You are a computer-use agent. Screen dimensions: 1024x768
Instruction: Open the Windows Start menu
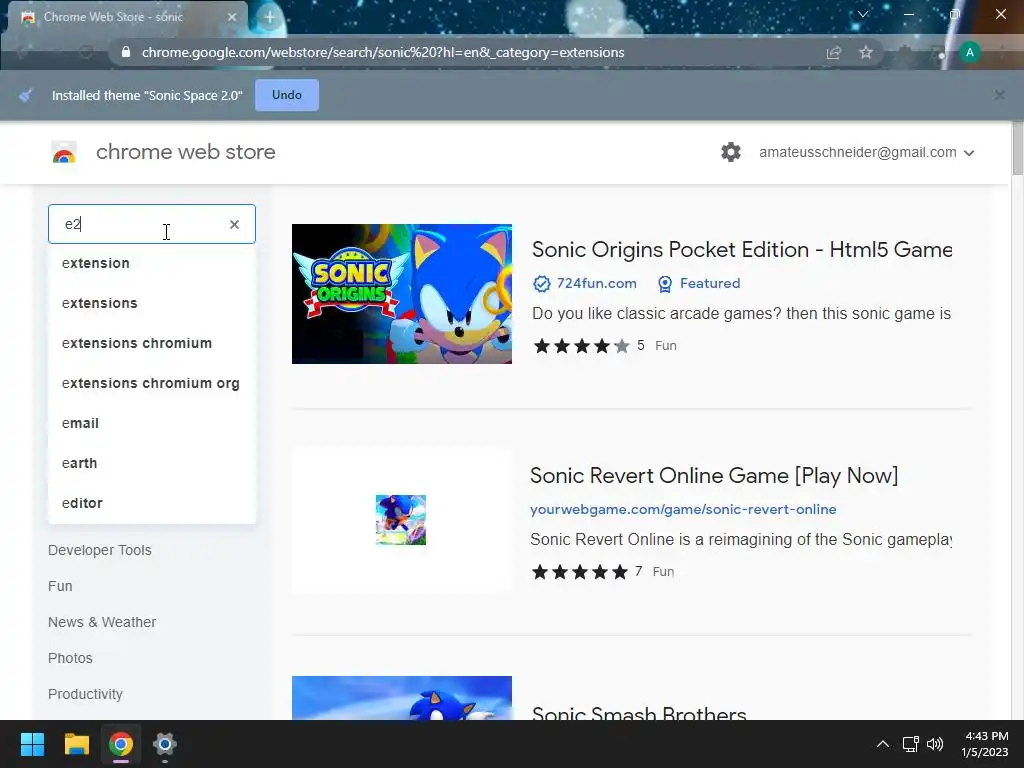[x=32, y=744]
